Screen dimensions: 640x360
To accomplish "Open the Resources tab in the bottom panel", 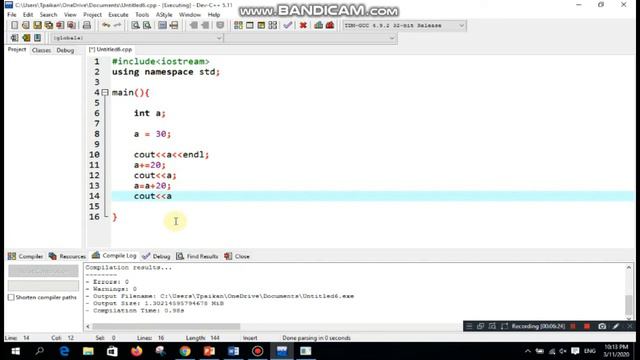I will pyautogui.click(x=67, y=256).
